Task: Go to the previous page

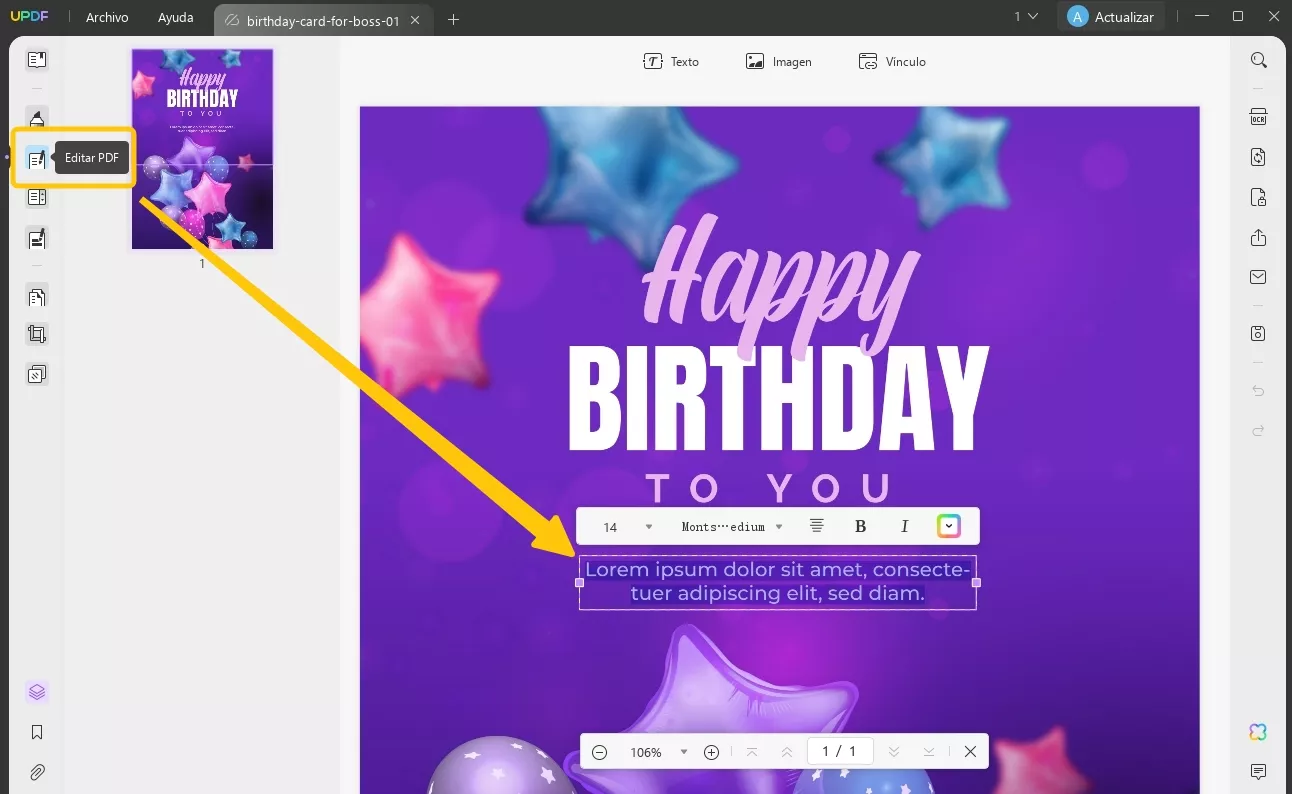Action: pyautogui.click(x=787, y=752)
